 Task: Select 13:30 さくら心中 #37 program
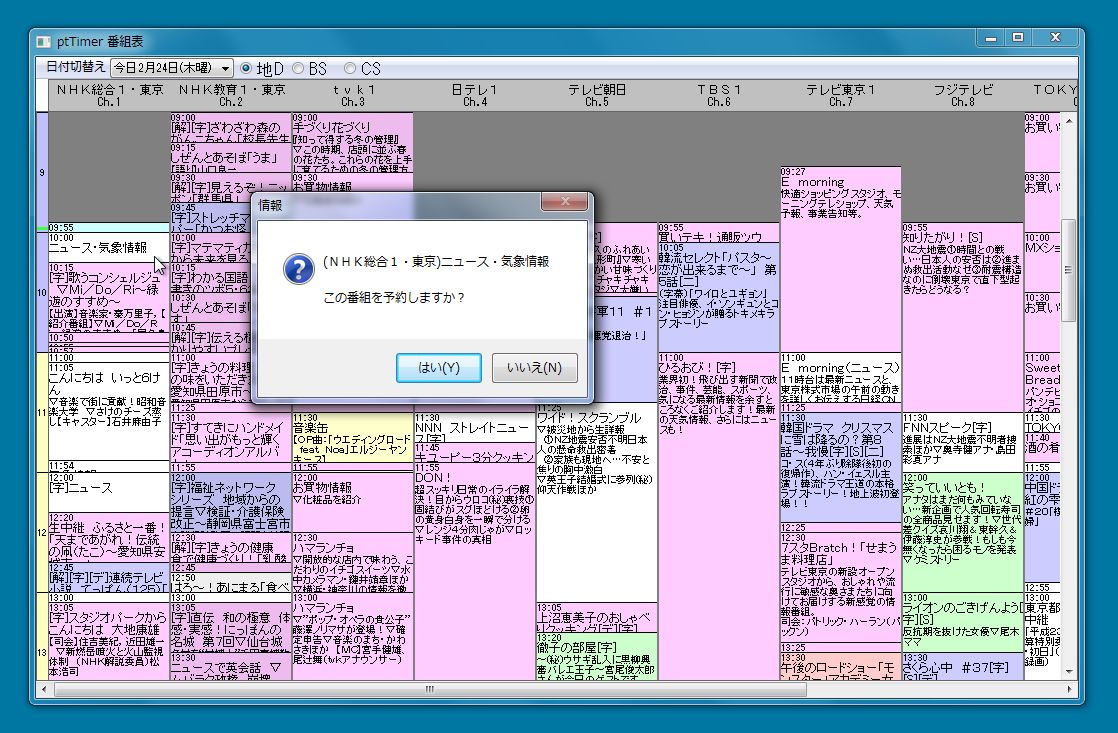[x=962, y=666]
